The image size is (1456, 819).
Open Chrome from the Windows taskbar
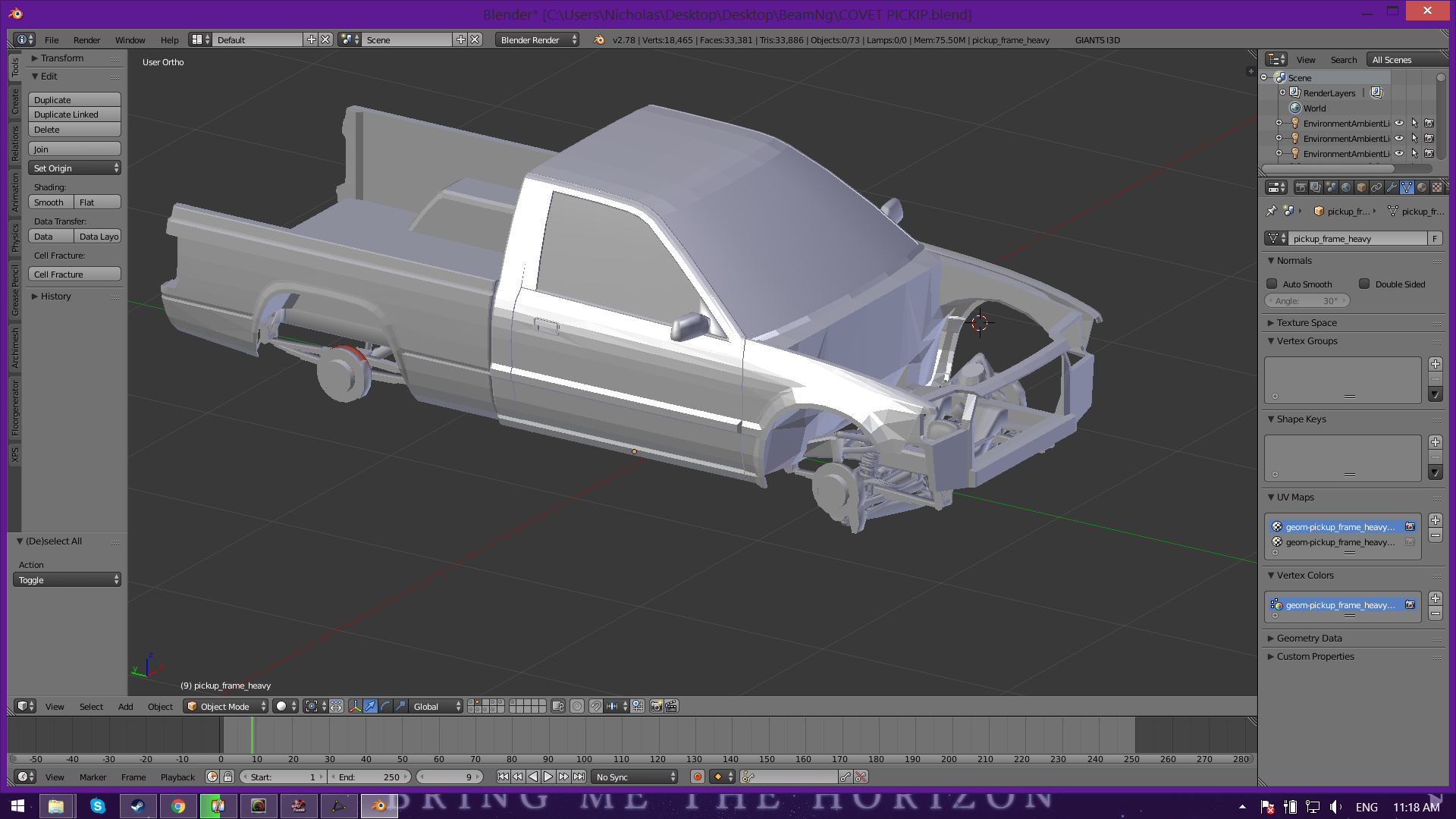tap(177, 806)
